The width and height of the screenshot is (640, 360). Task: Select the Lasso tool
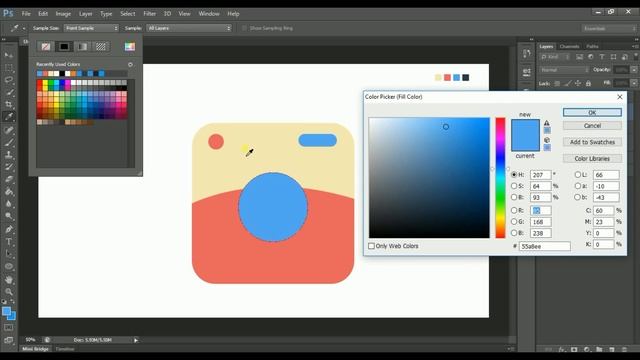(x=9, y=80)
